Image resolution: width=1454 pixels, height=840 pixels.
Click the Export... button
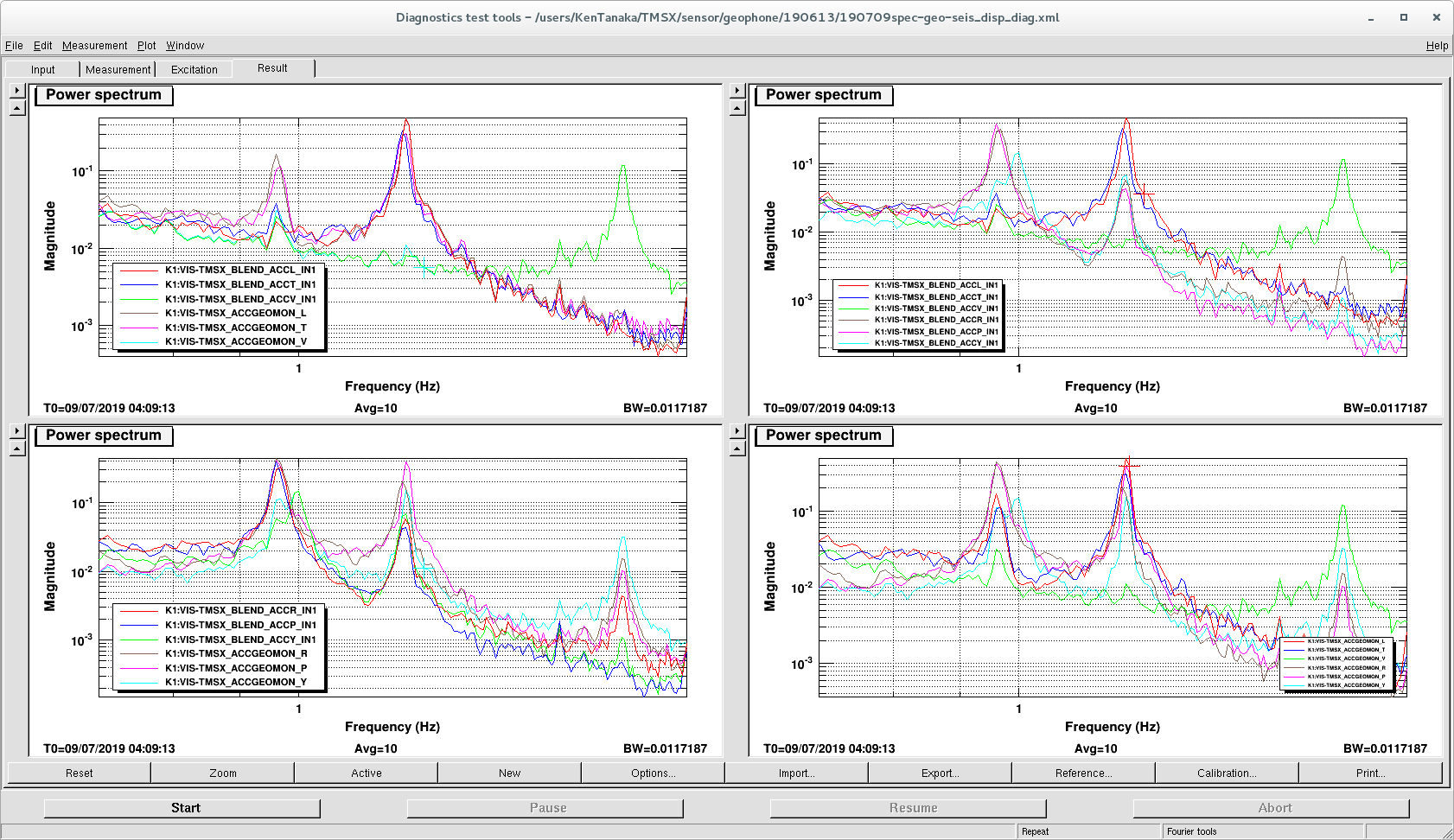(941, 773)
